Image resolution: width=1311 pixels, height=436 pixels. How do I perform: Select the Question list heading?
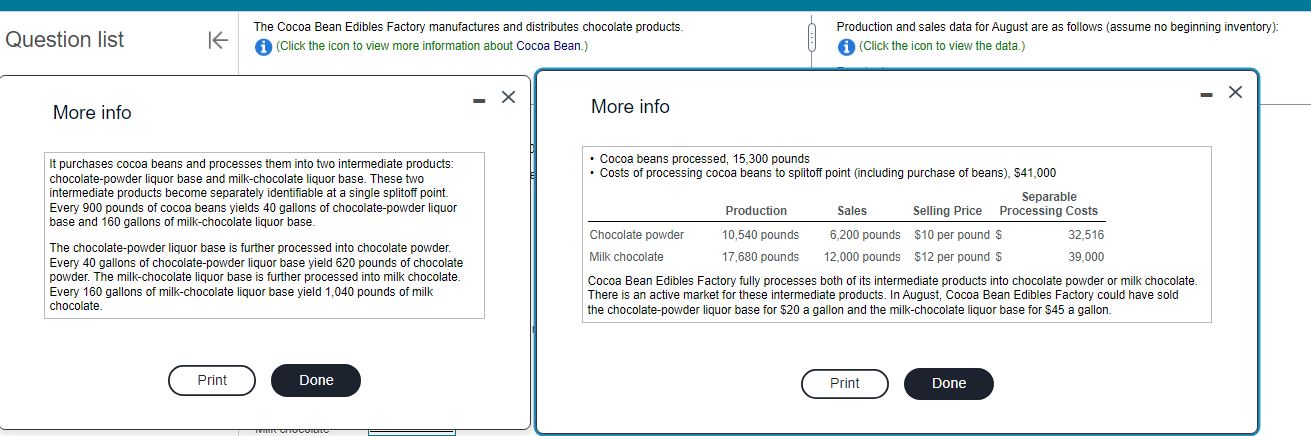[65, 40]
